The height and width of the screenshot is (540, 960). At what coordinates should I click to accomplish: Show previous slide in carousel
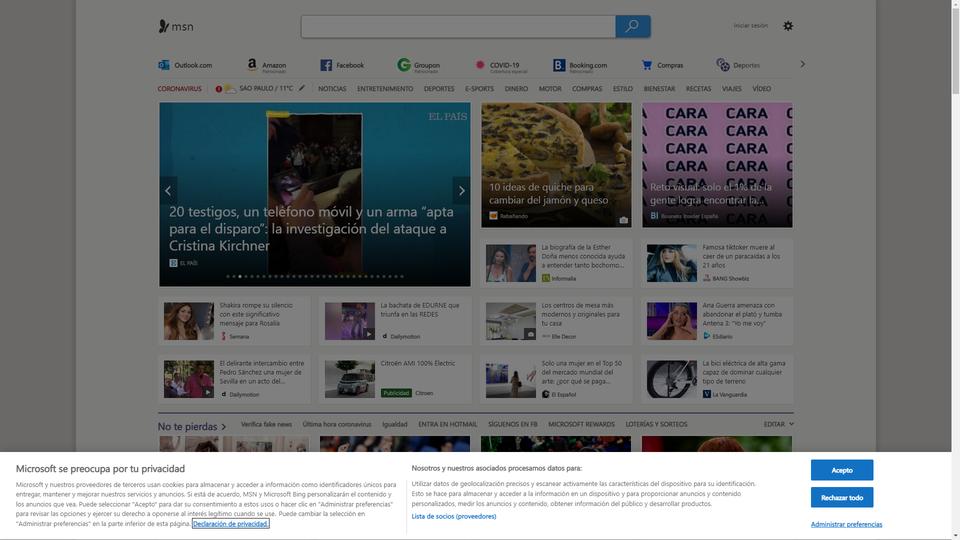(168, 190)
